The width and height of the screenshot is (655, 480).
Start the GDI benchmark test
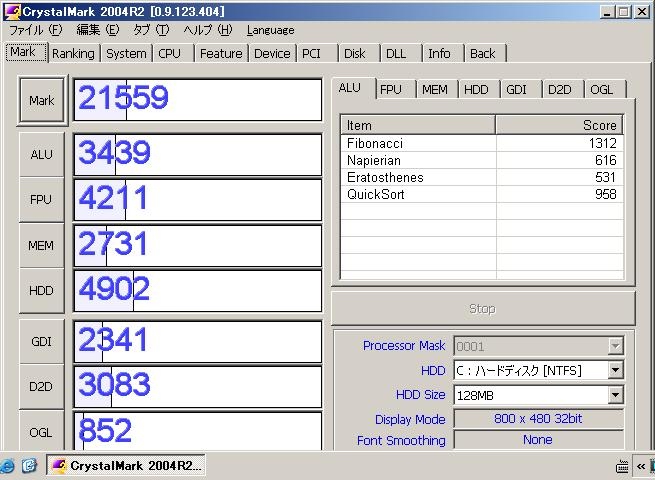(x=41, y=342)
